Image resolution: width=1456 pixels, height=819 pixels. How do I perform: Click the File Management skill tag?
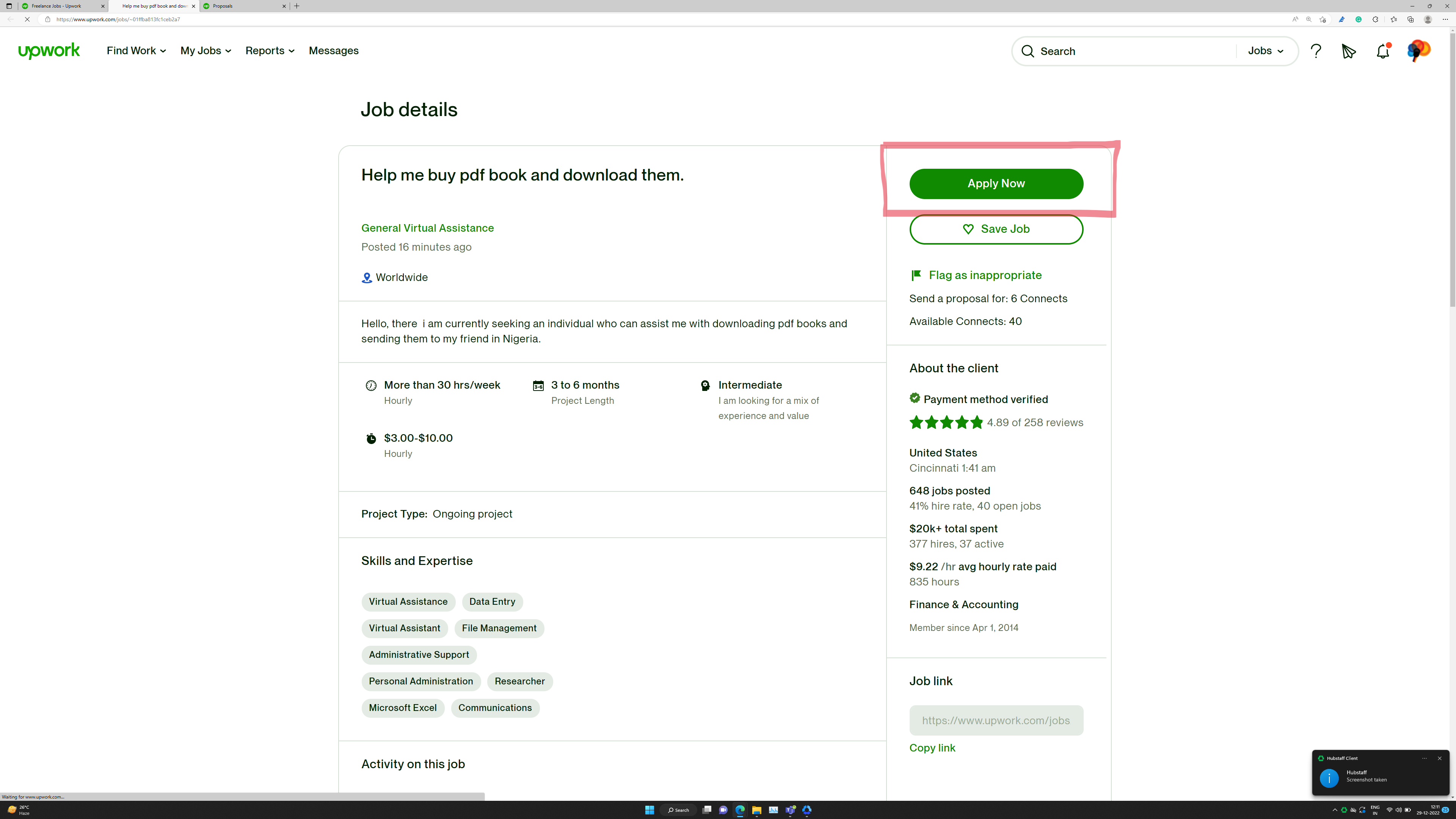pyautogui.click(x=499, y=629)
